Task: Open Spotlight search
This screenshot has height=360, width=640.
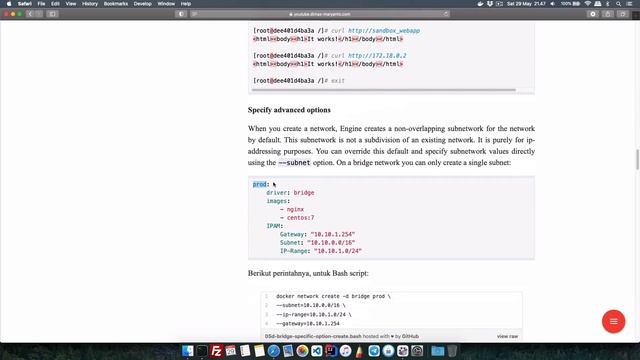Action: tap(619, 4)
